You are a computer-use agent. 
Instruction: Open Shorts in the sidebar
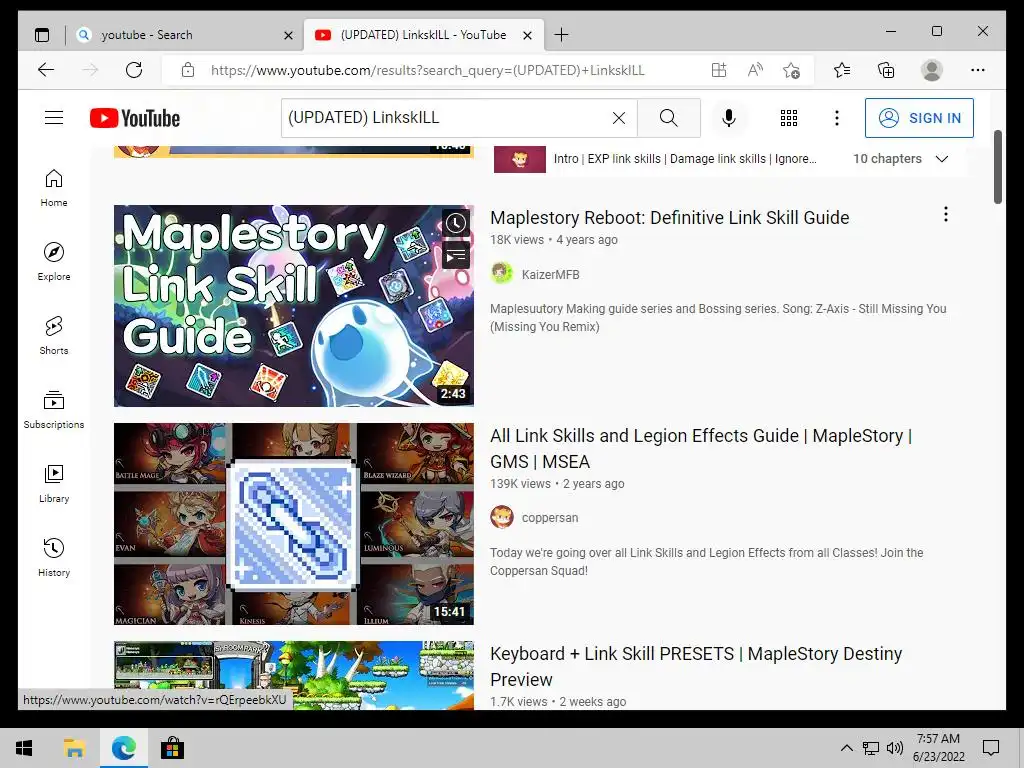[54, 336]
